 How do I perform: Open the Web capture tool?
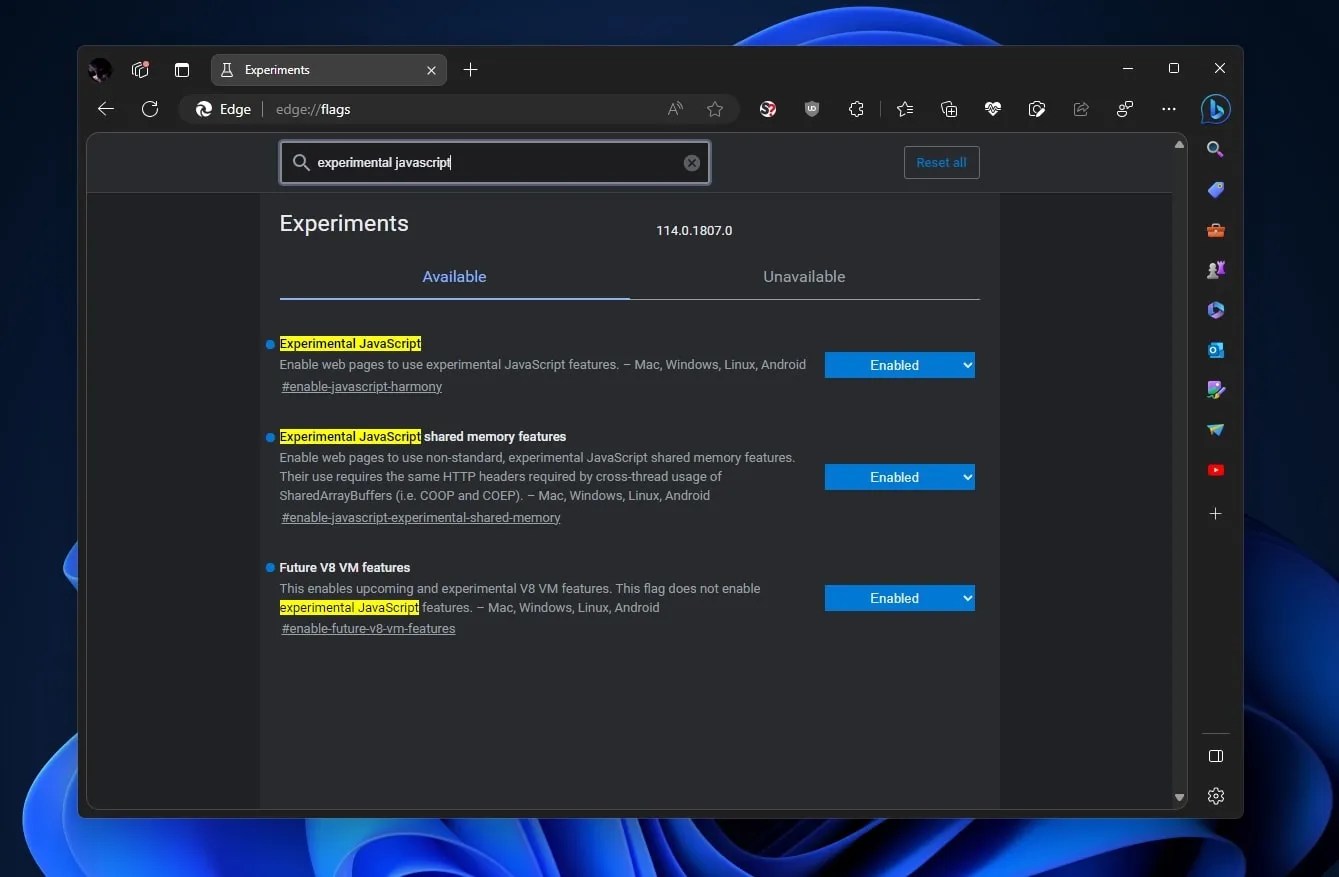(1037, 109)
